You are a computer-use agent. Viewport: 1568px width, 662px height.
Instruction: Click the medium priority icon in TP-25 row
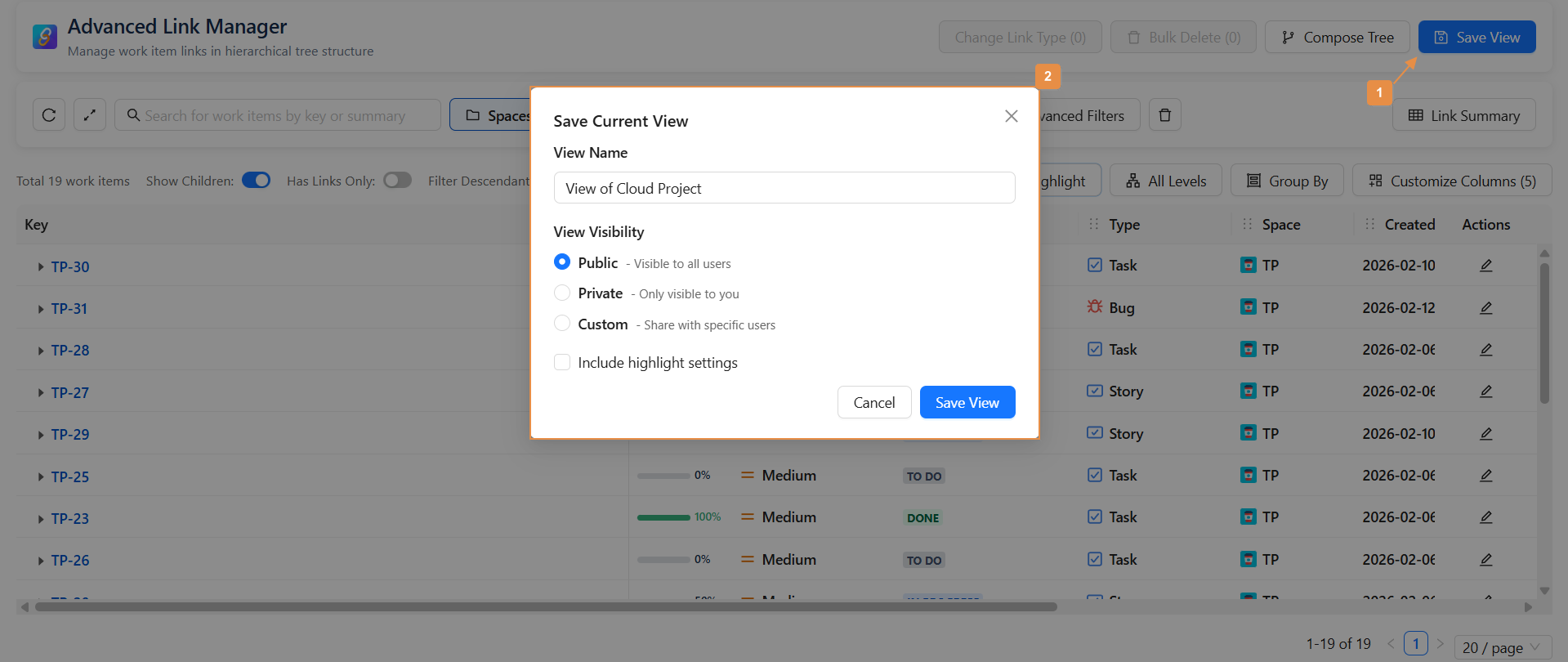tap(747, 475)
